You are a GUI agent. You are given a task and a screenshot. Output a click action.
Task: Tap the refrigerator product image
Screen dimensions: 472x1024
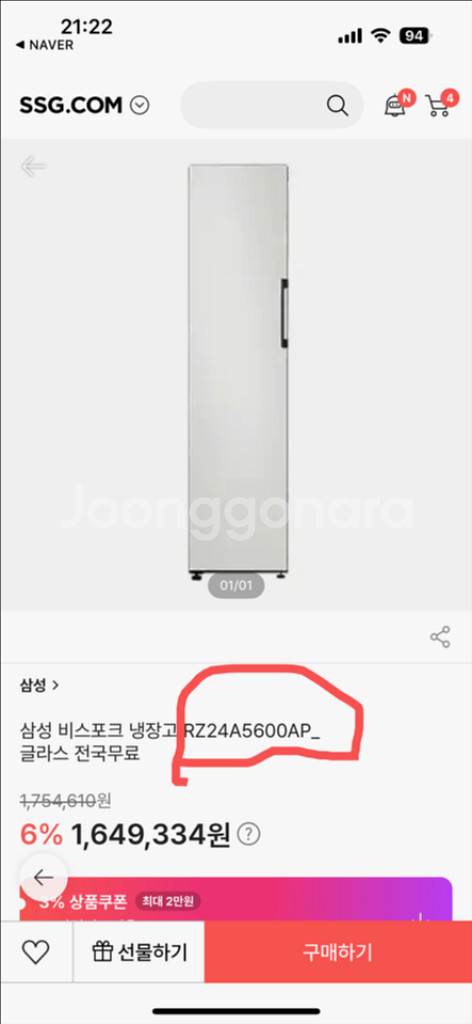coord(238,372)
